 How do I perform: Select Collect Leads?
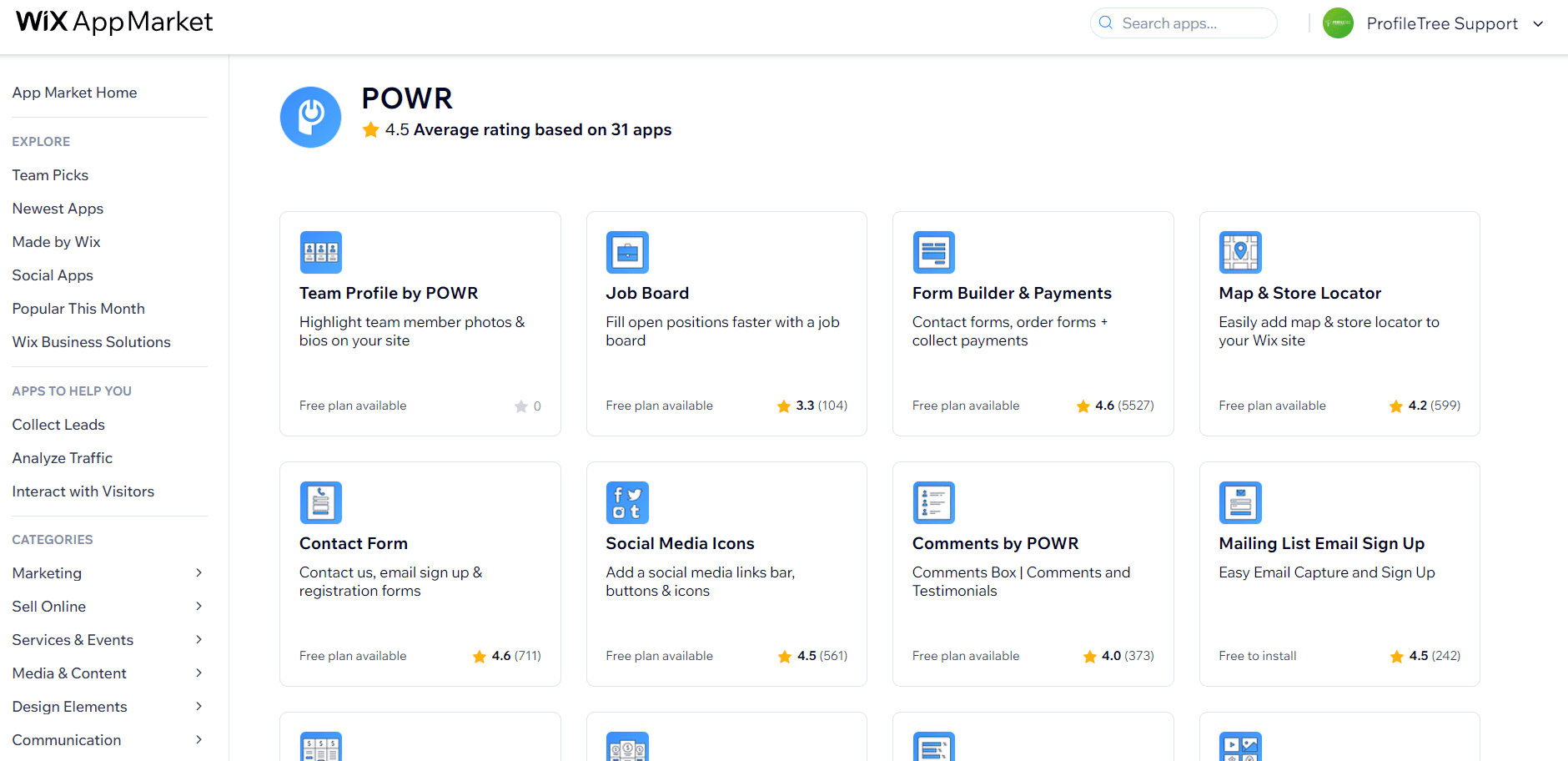coord(58,425)
